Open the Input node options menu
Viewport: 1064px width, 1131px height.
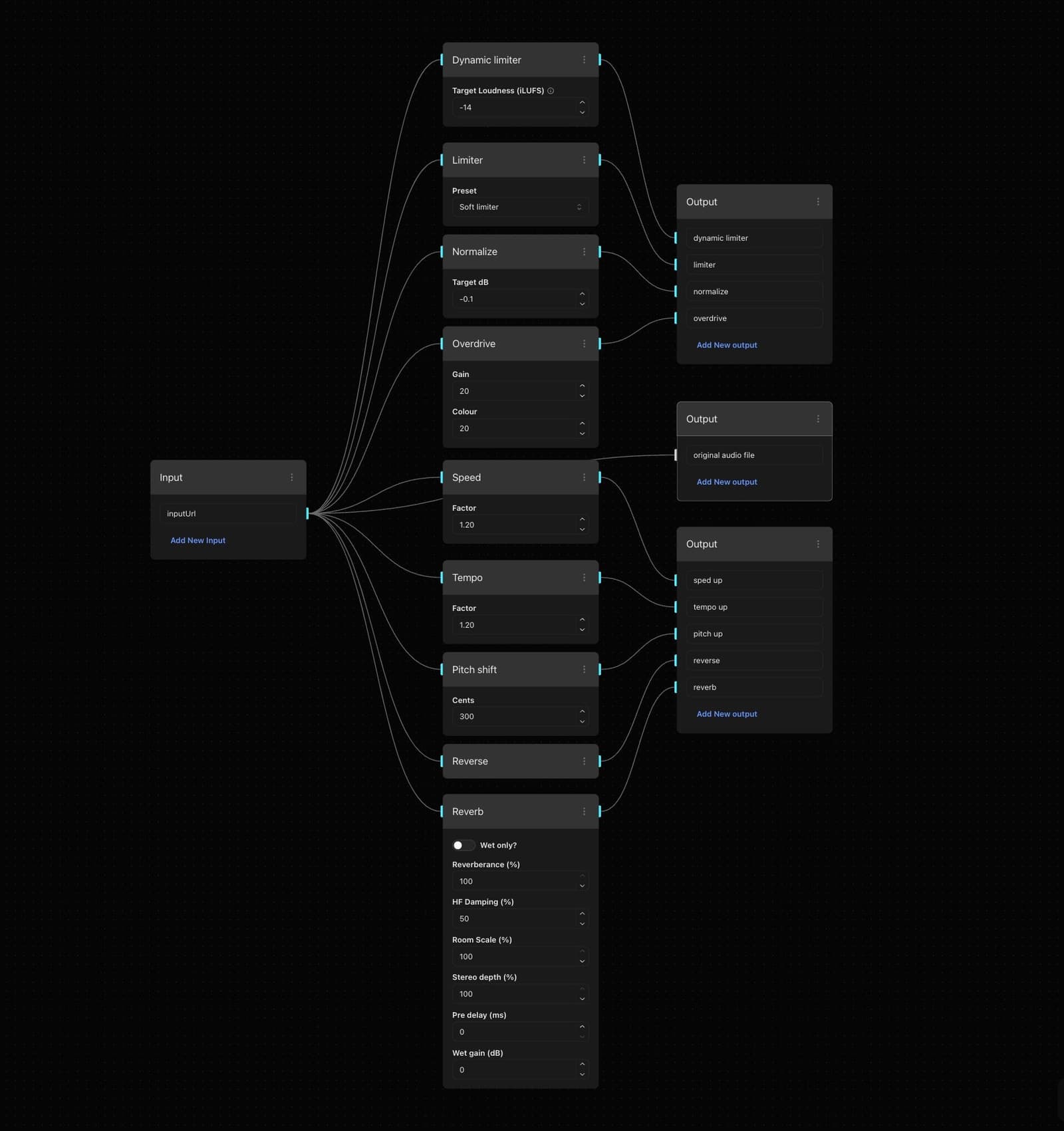pyautogui.click(x=291, y=477)
